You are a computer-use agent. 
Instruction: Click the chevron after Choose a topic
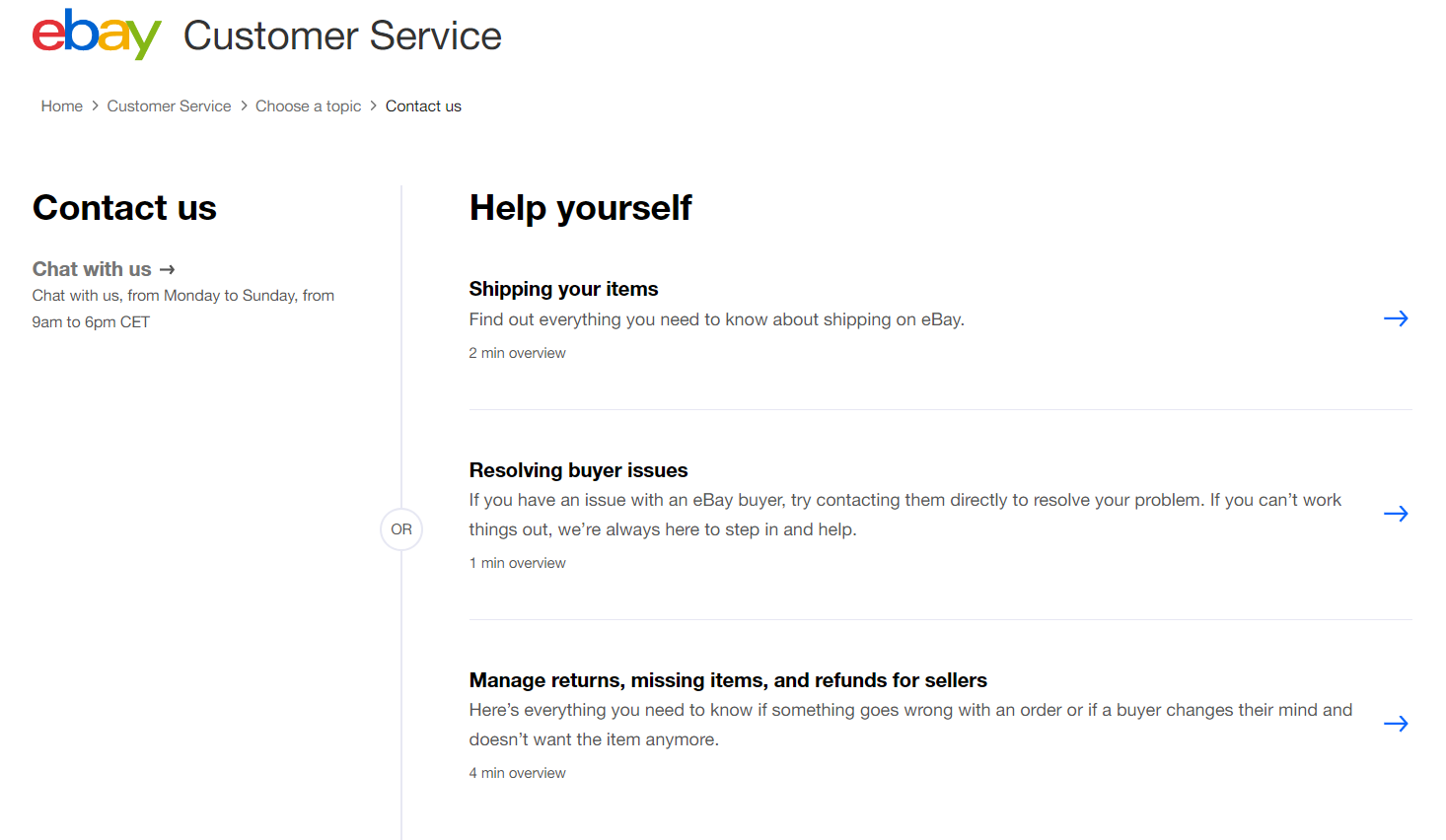tap(374, 105)
